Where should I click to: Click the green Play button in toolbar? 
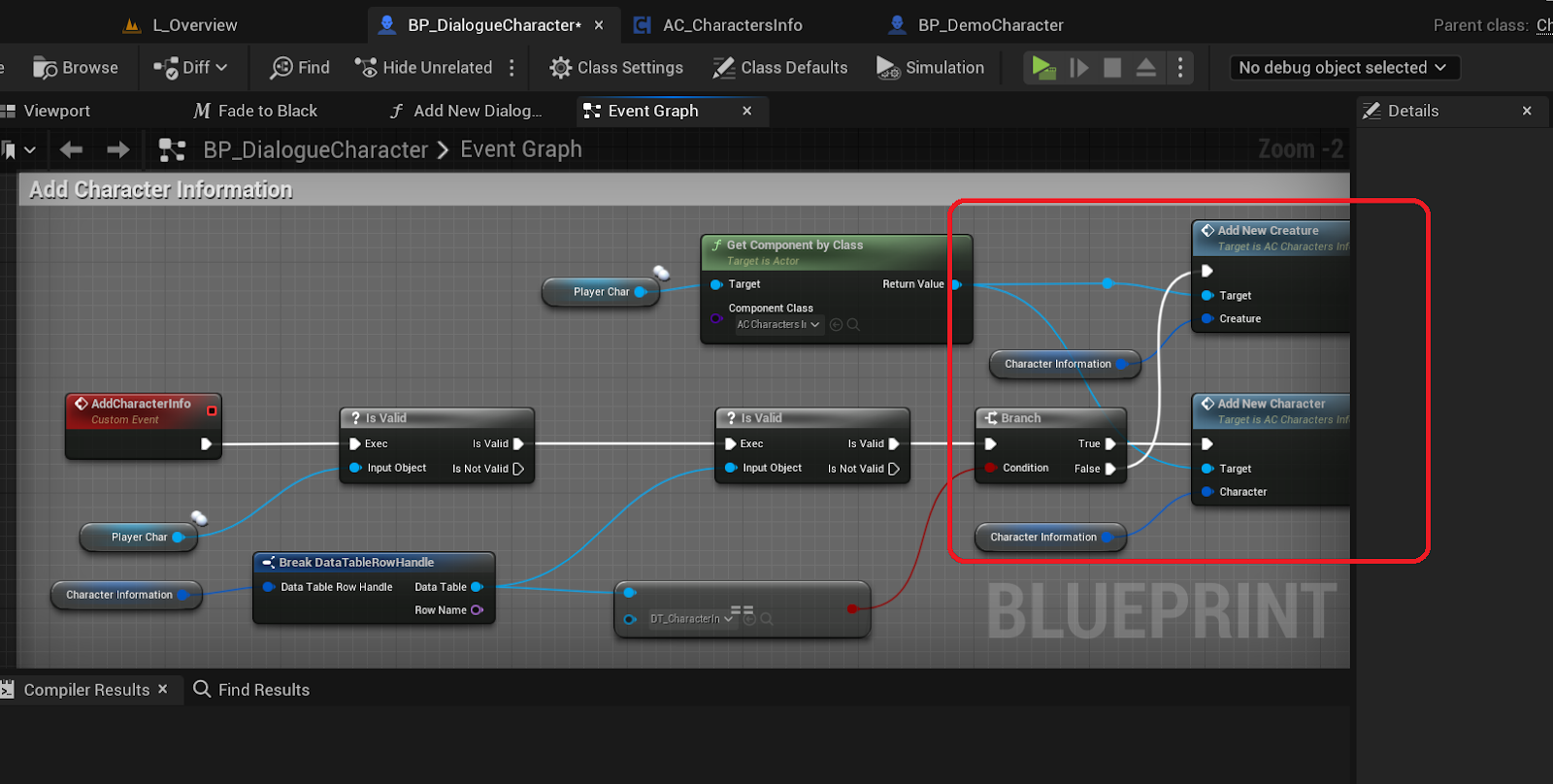pyautogui.click(x=1043, y=67)
